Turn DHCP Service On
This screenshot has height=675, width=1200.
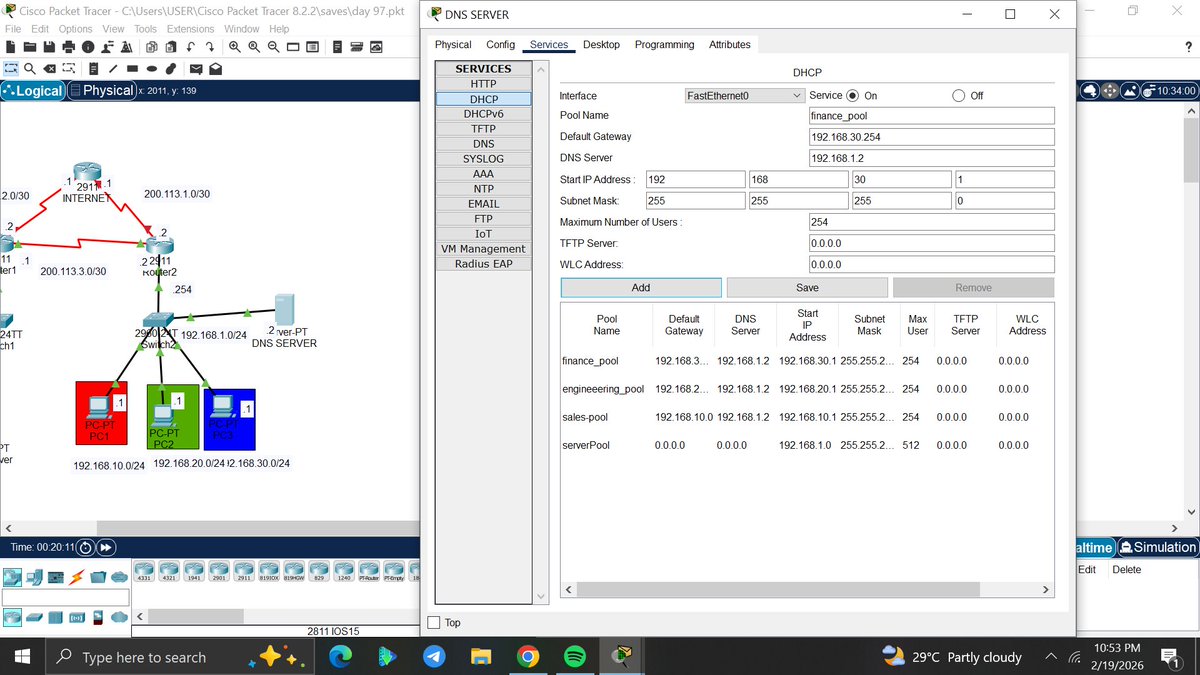tap(853, 96)
